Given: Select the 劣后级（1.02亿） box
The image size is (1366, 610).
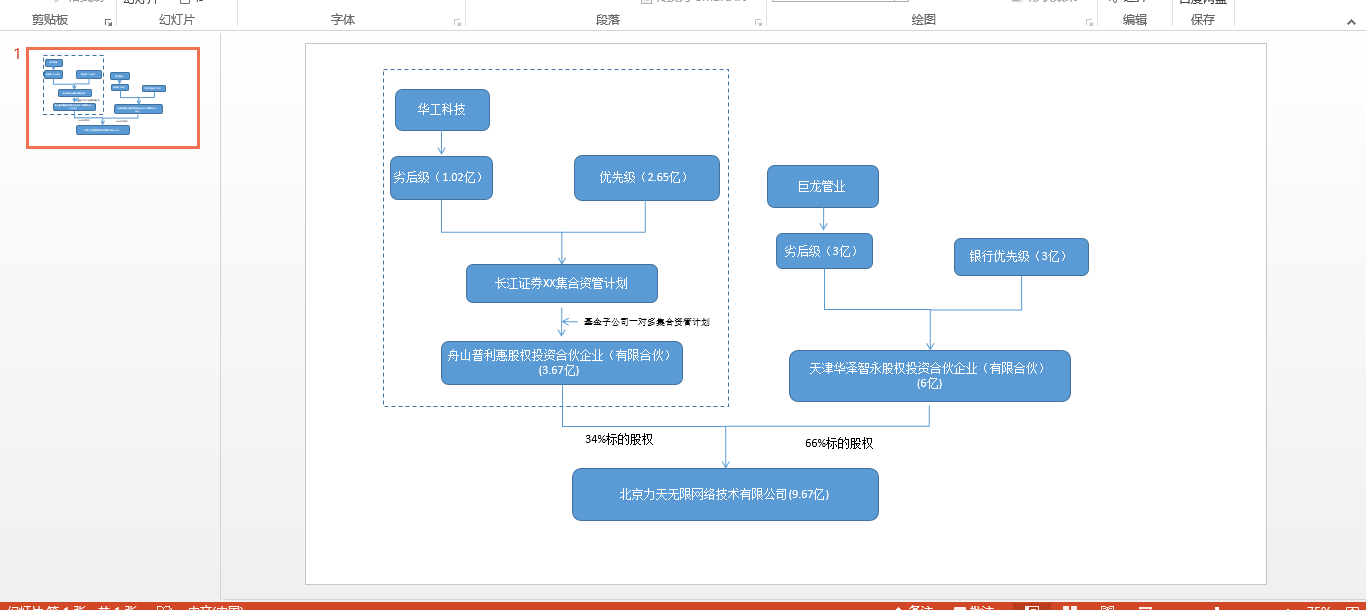Looking at the screenshot, I should point(441,178).
